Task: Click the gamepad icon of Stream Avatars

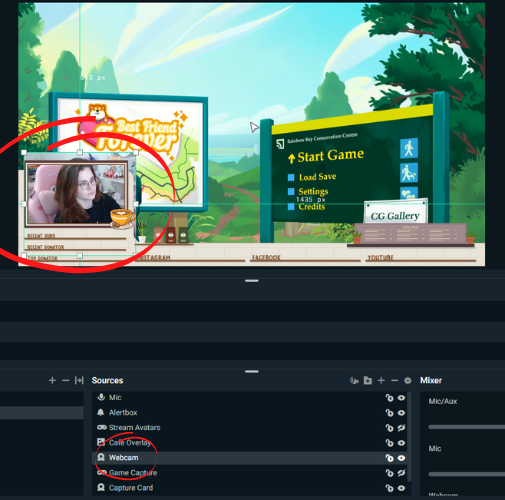Action: tap(102, 427)
